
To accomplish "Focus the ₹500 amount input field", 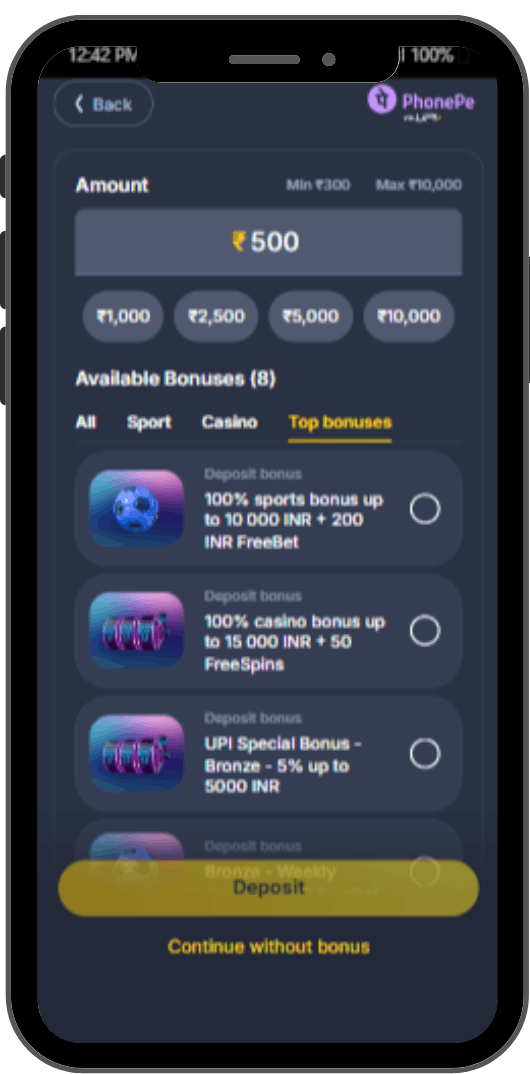I will pyautogui.click(x=268, y=242).
